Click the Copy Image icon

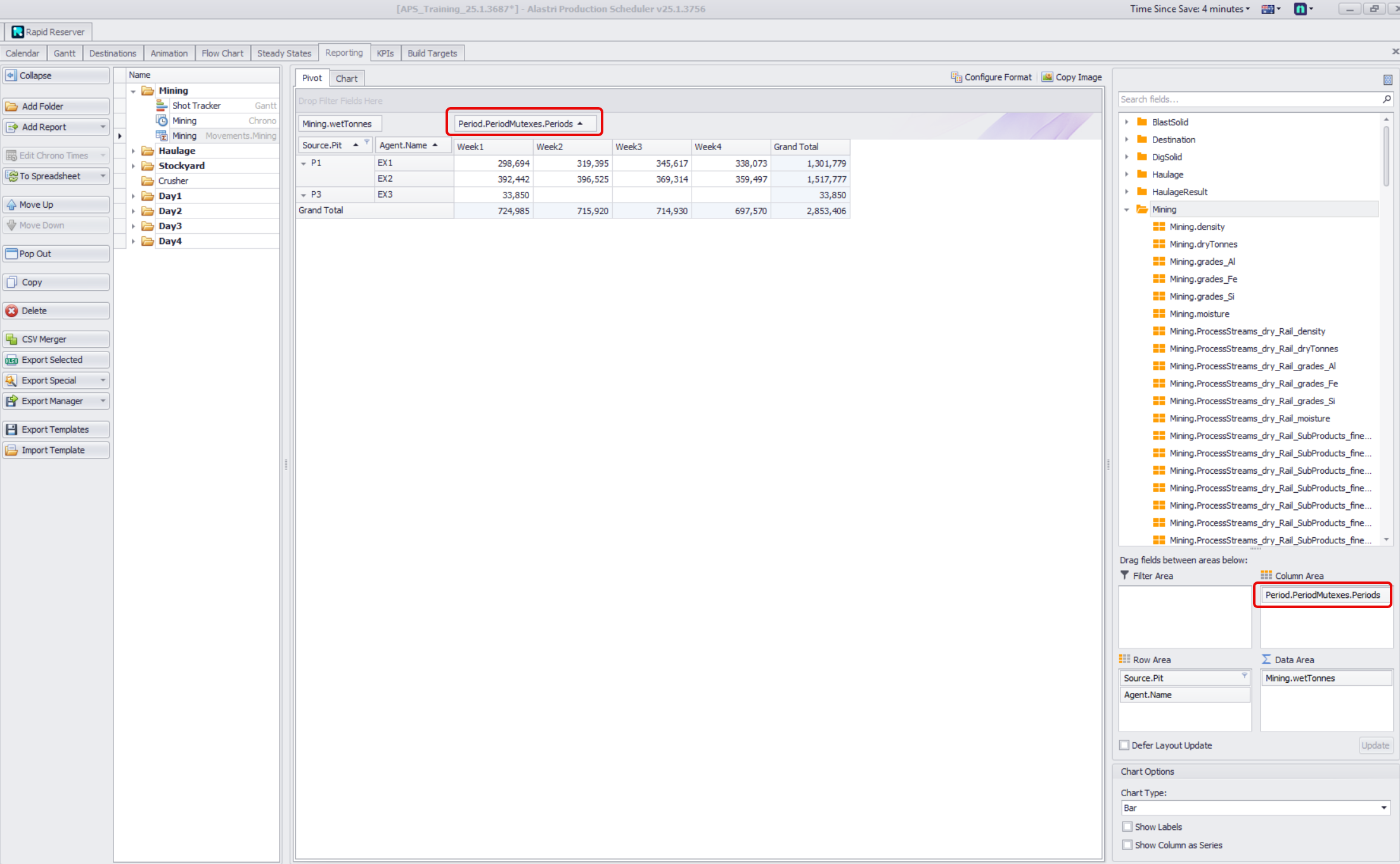point(1047,77)
